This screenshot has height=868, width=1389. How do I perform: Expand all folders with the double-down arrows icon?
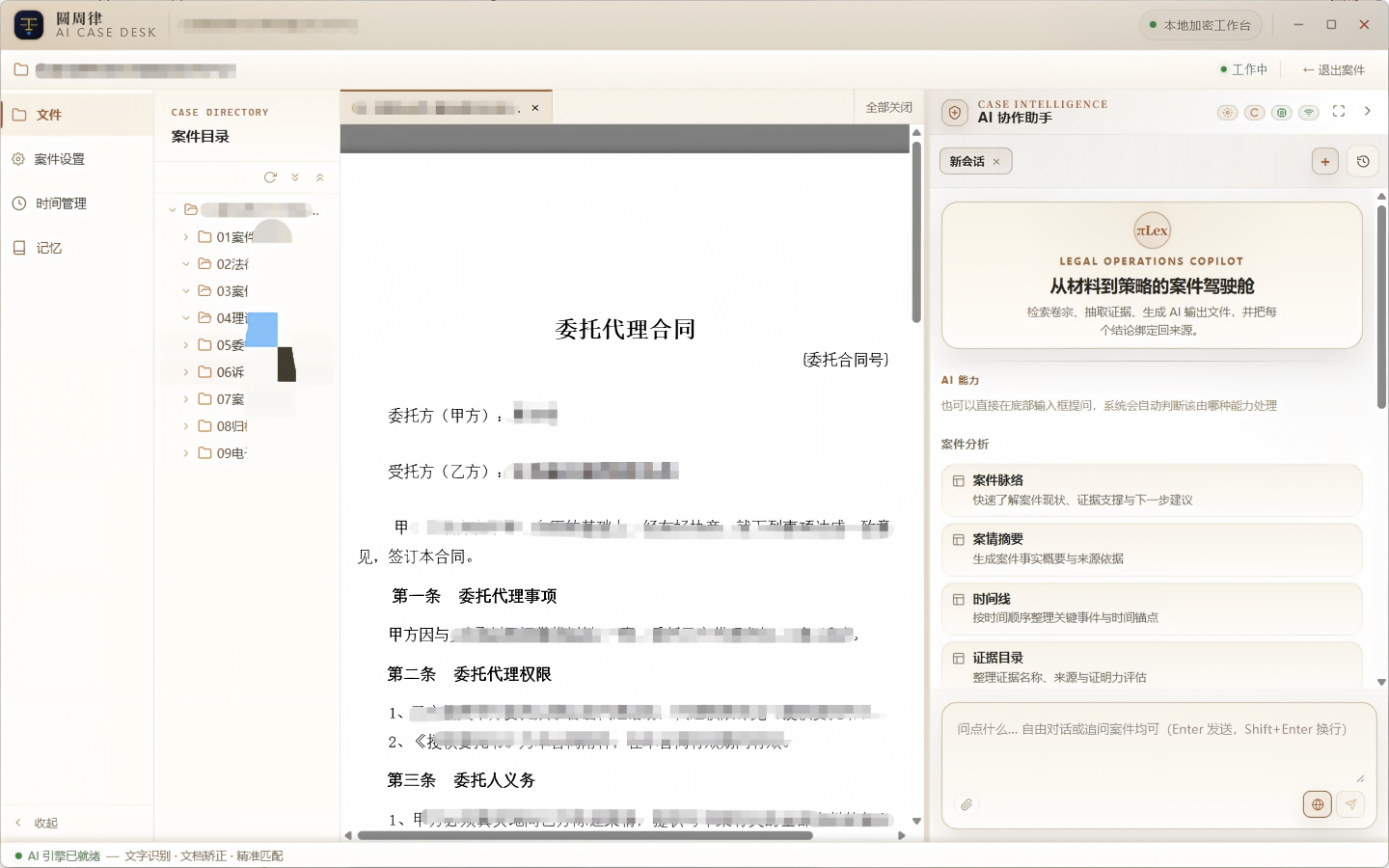coord(295,177)
